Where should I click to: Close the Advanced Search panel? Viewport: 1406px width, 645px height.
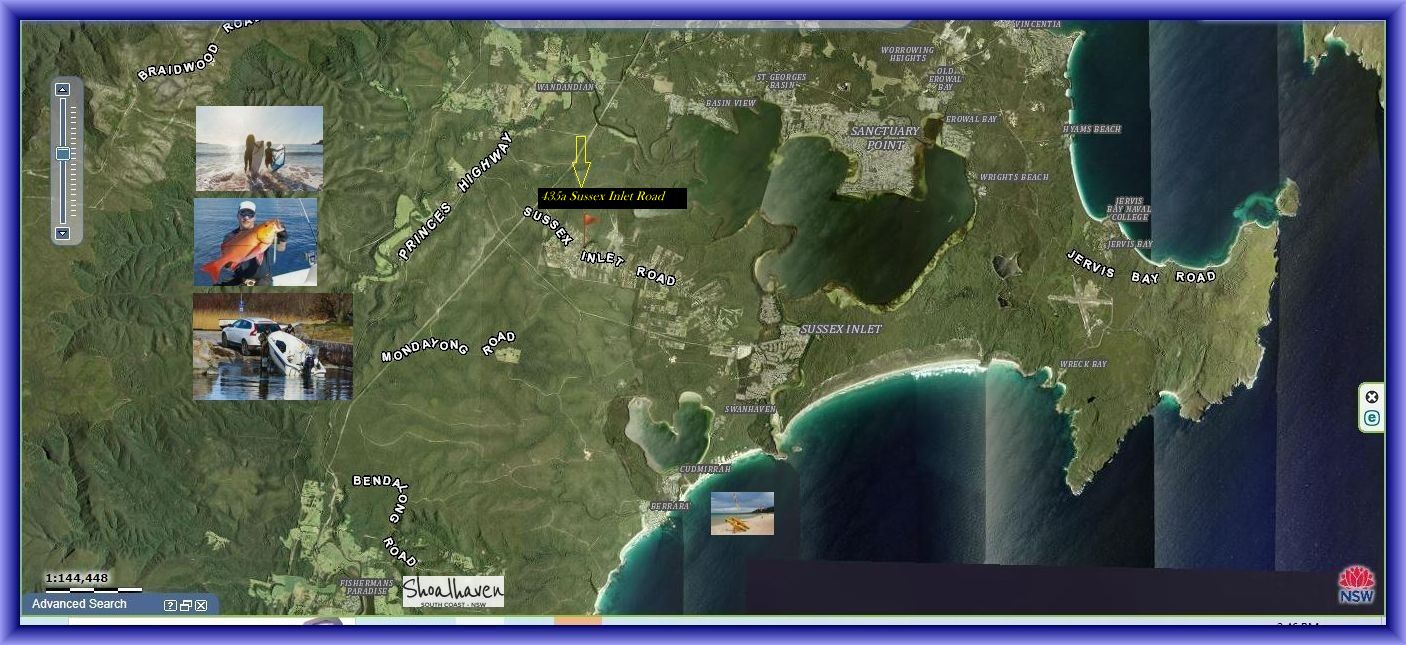[201, 605]
